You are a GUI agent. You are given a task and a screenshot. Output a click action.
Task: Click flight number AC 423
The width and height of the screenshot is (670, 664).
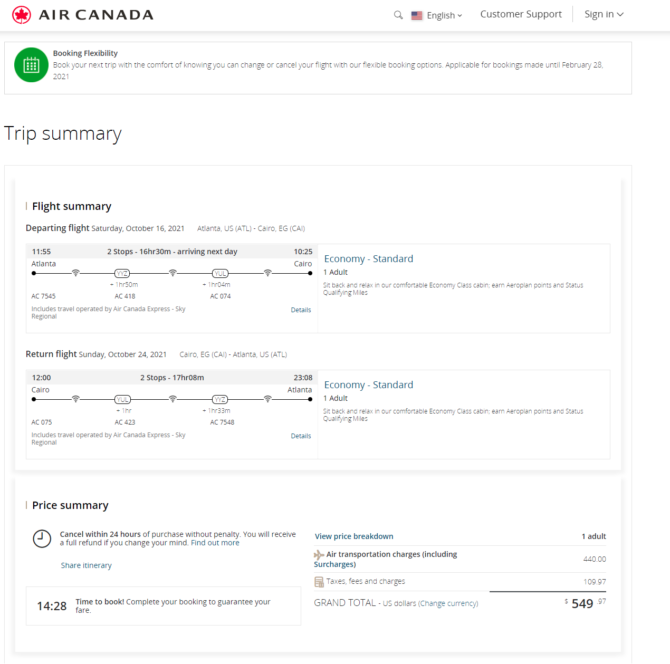(125, 422)
